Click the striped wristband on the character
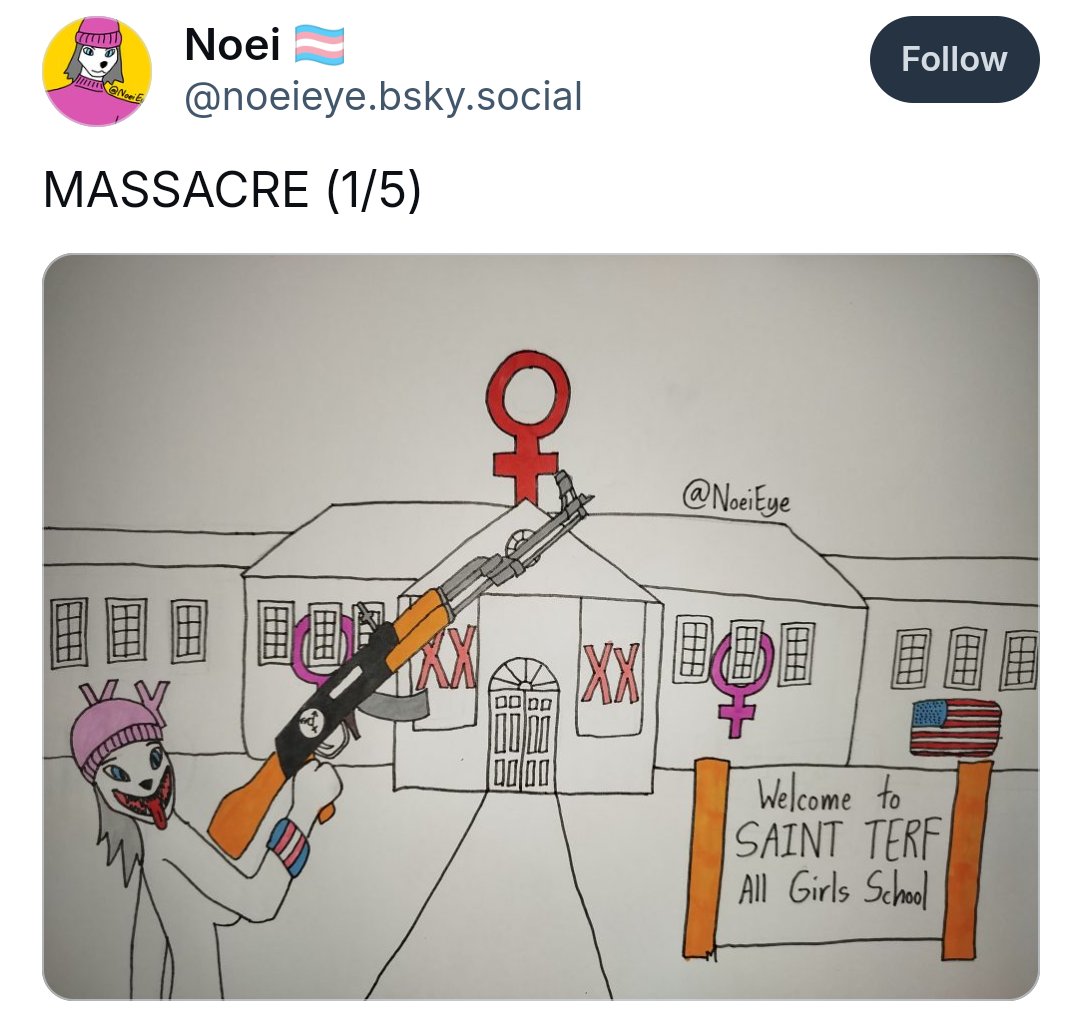Screen dimensions: 1080x1012 point(290,845)
